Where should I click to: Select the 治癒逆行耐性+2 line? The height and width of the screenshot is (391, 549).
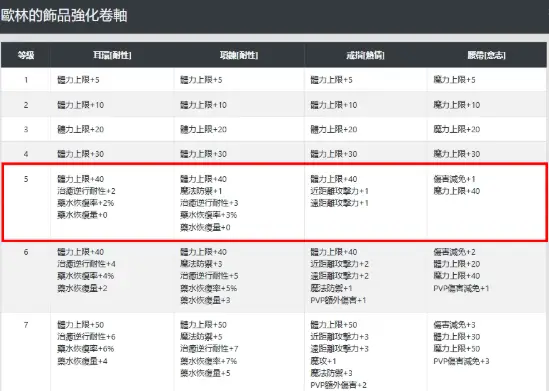pos(86,191)
